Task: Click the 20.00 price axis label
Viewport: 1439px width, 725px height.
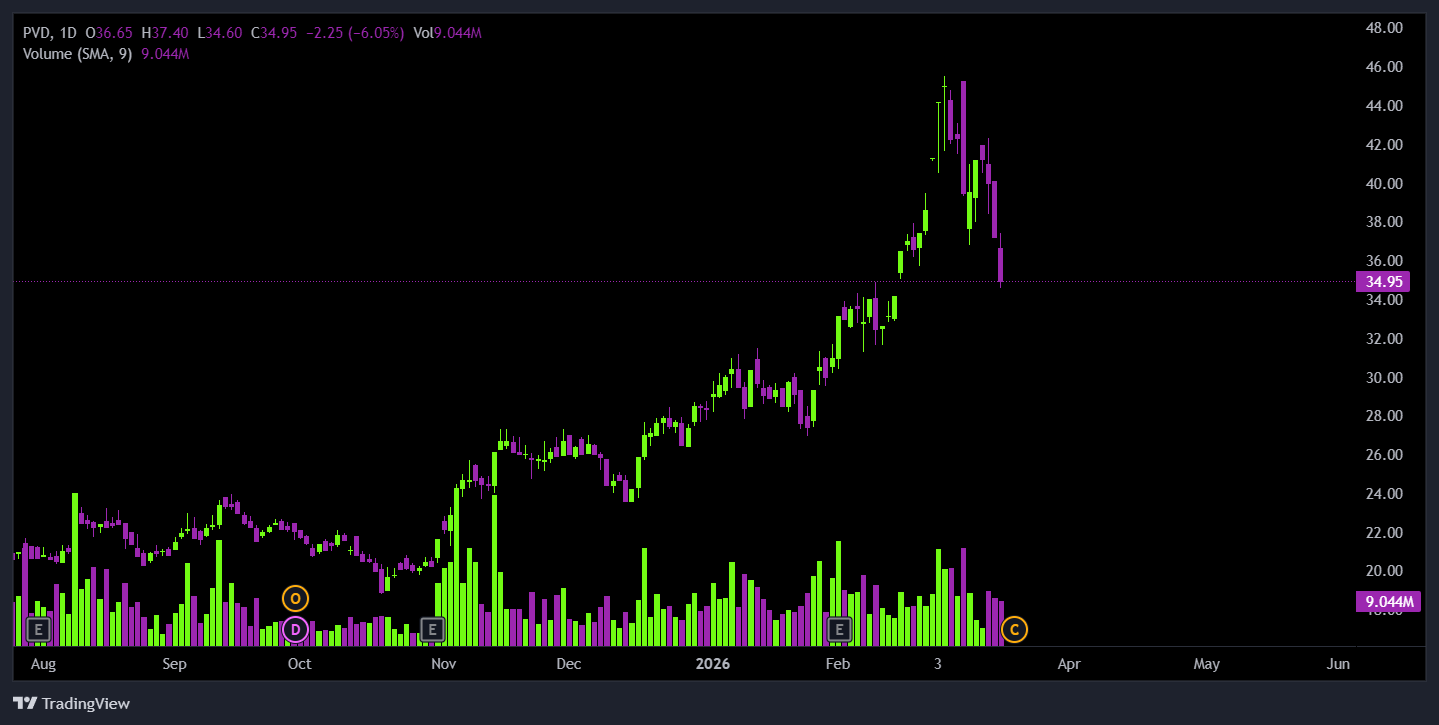Action: (1384, 571)
